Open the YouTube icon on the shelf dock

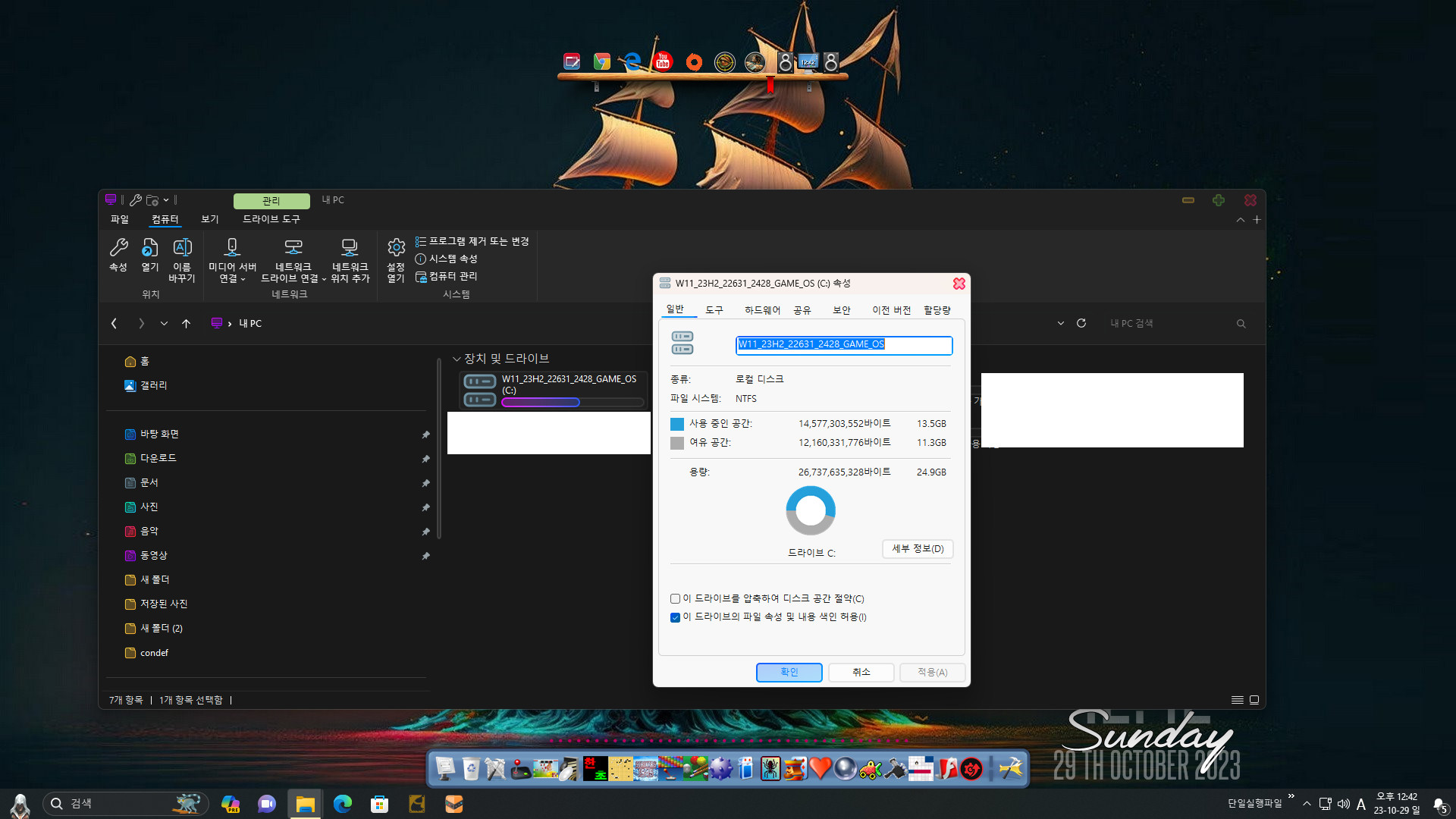click(x=663, y=61)
